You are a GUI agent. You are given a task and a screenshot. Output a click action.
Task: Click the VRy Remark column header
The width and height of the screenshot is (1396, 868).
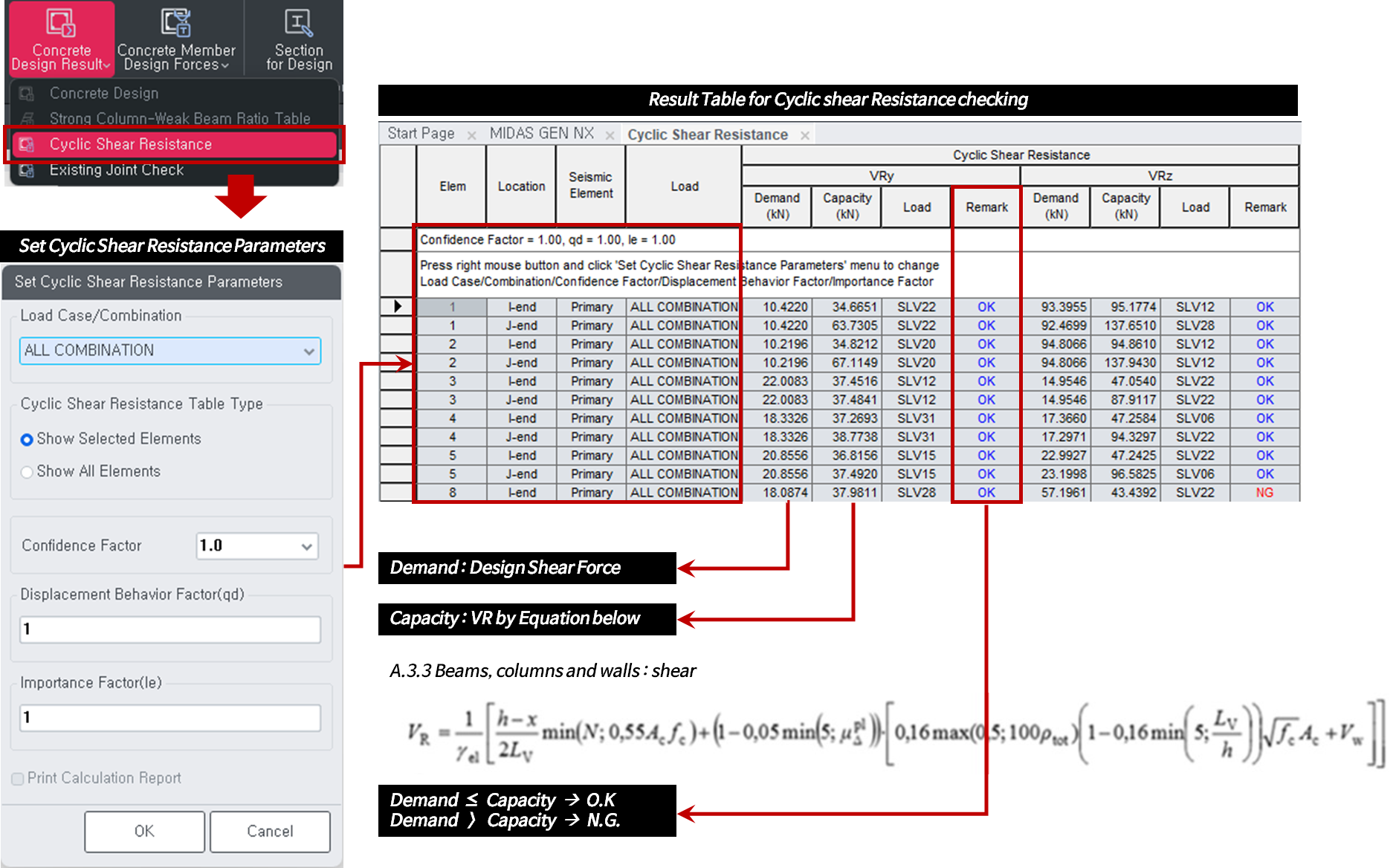coord(986,207)
